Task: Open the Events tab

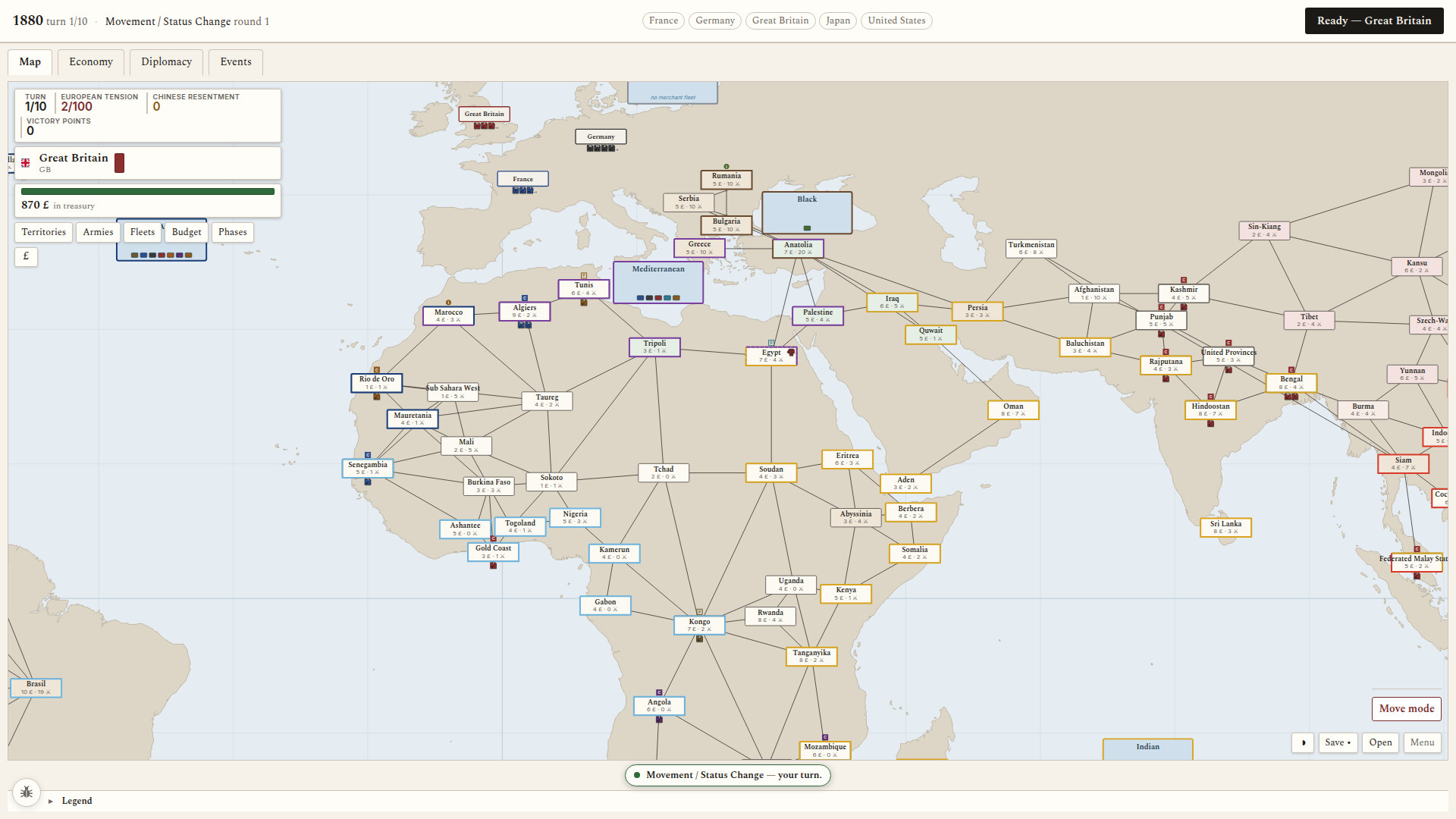Action: (236, 62)
